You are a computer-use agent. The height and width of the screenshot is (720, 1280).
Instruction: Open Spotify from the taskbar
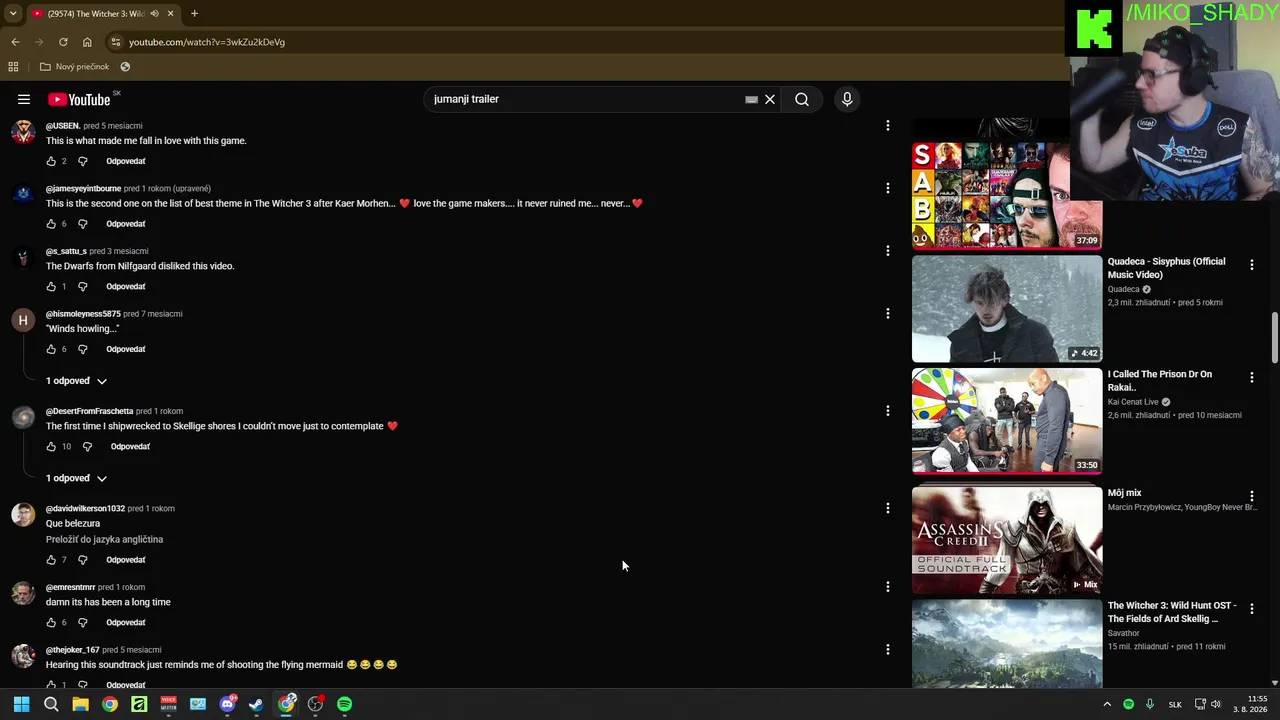344,704
